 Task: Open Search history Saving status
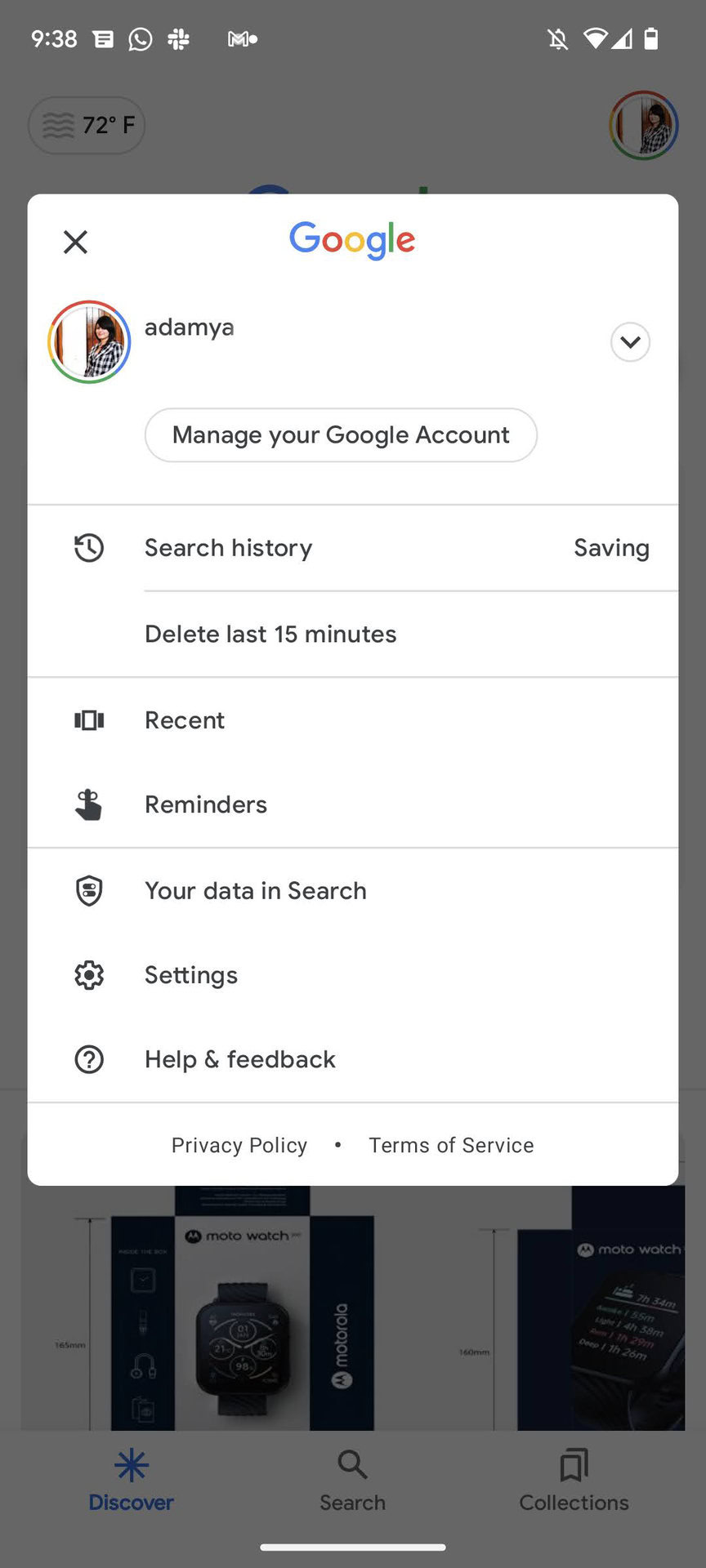click(x=611, y=548)
